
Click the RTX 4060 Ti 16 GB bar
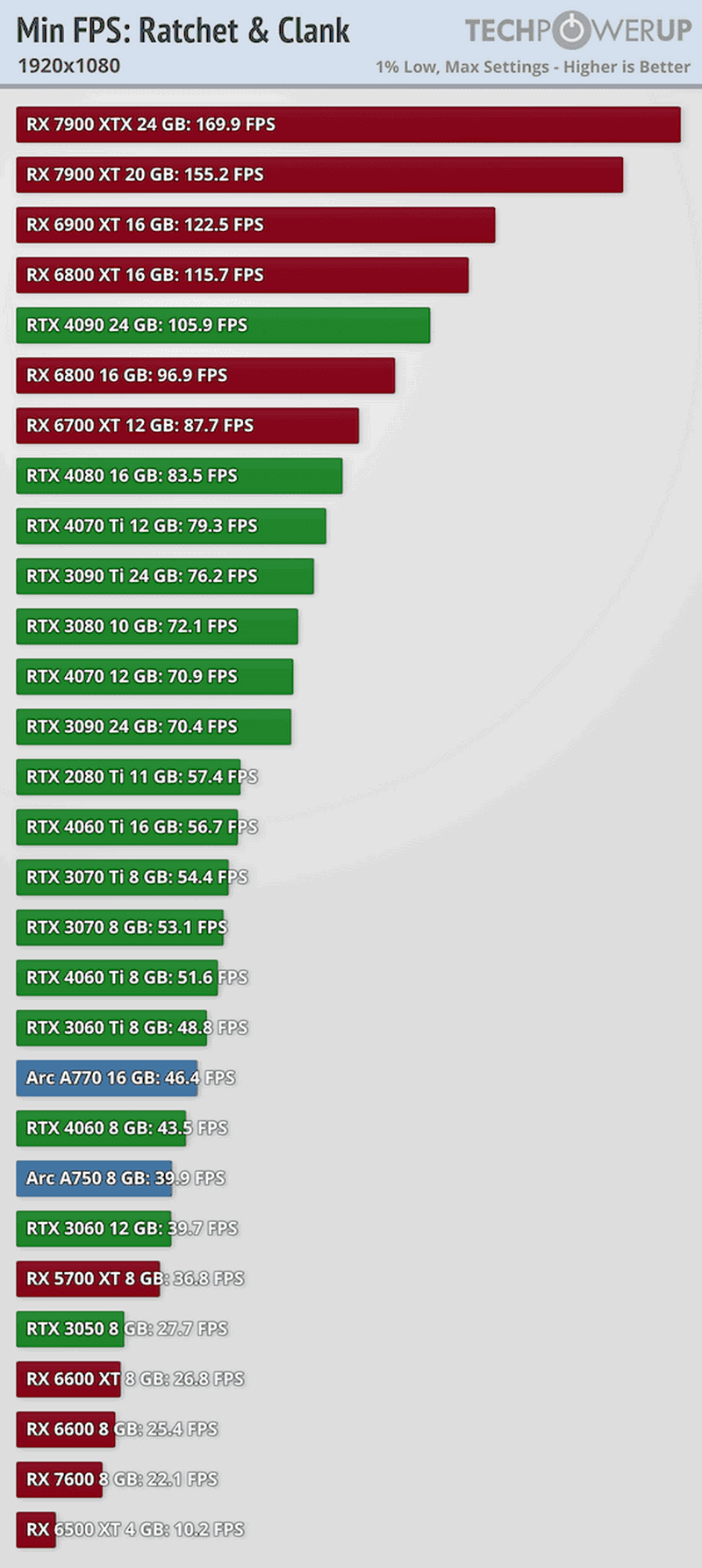pyautogui.click(x=126, y=827)
